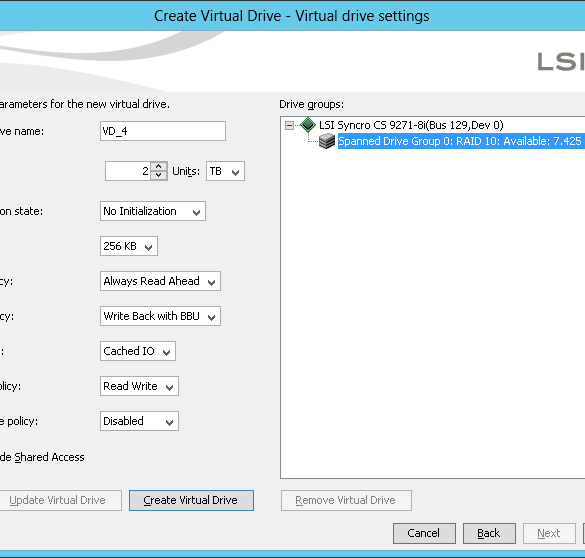The width and height of the screenshot is (585, 558).
Task: Select LSI Syncro CS 9271-8i controller row
Action: [411, 125]
